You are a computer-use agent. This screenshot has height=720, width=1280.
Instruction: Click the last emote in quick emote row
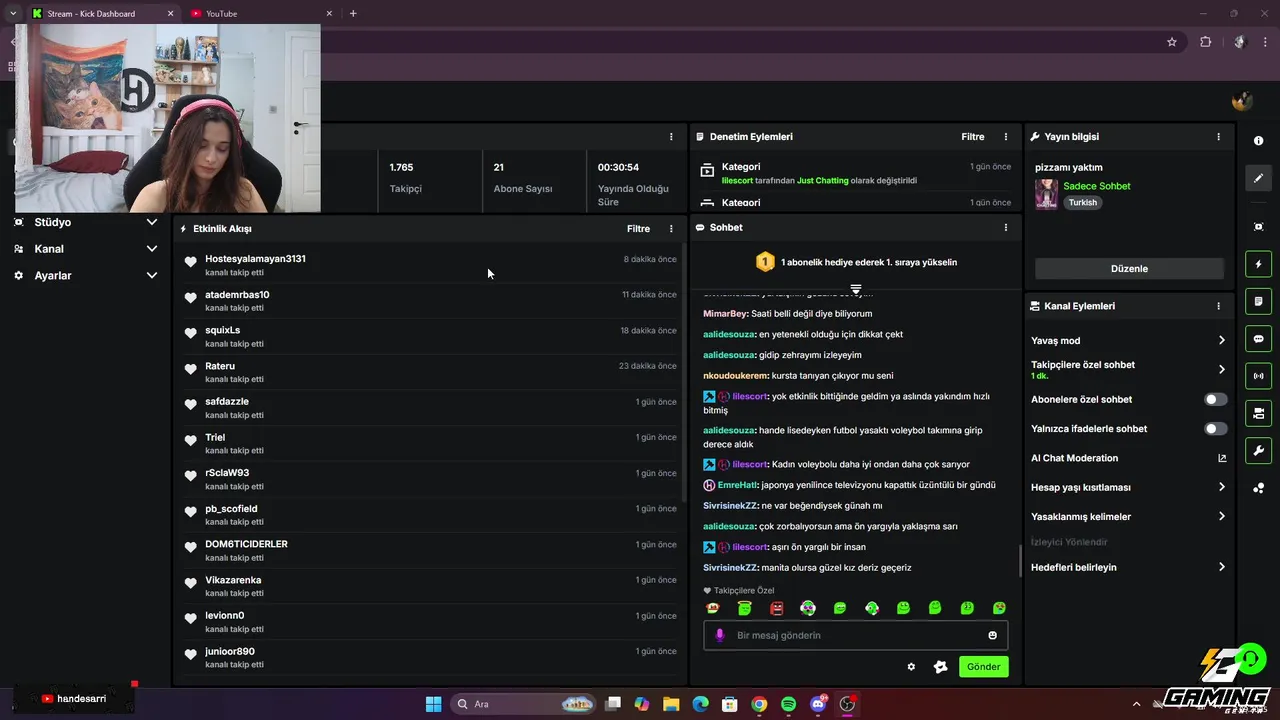tap(999, 608)
